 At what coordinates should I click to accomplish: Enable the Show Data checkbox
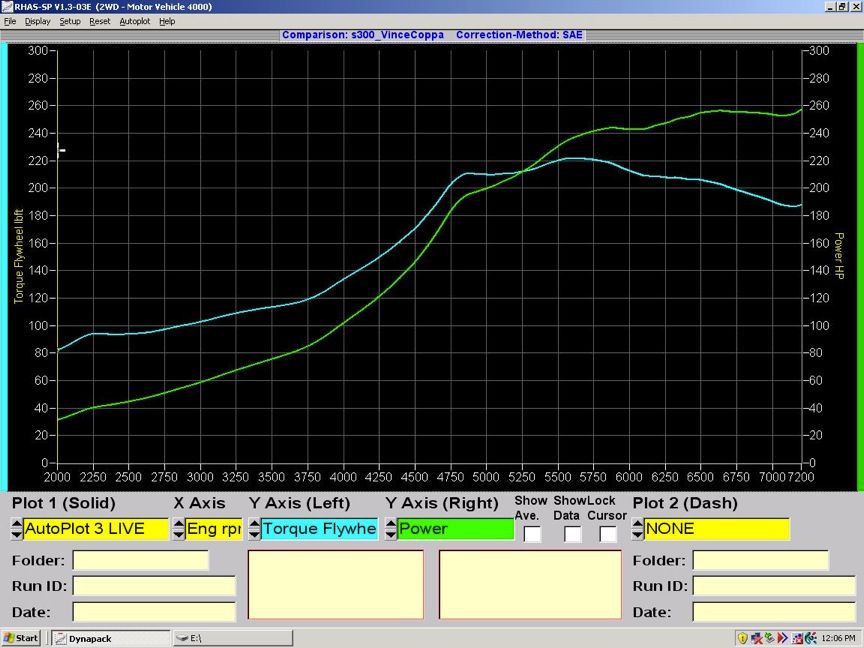click(572, 534)
